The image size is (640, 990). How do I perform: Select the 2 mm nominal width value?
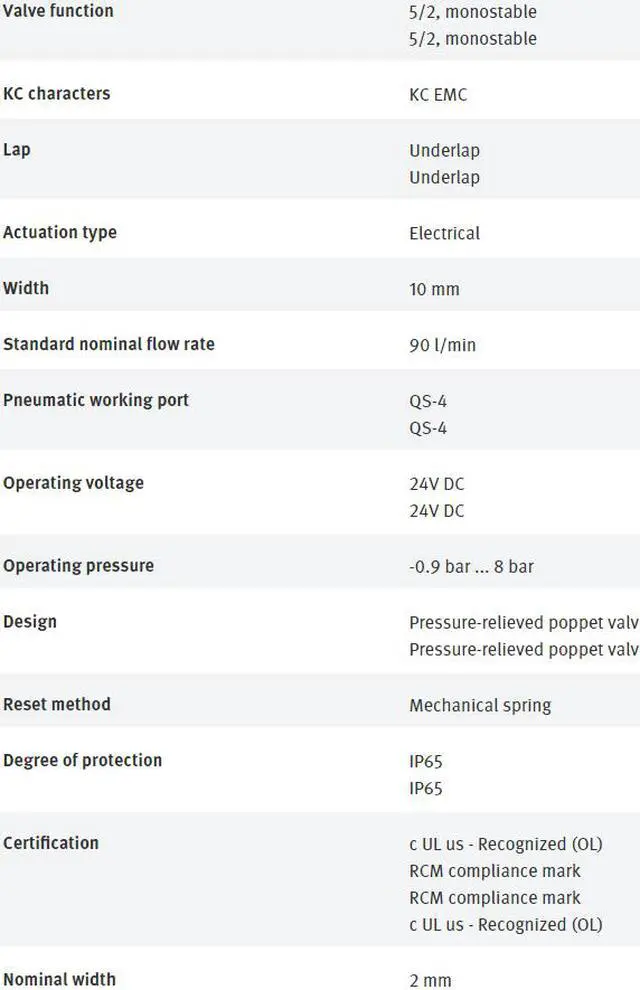[x=429, y=980]
